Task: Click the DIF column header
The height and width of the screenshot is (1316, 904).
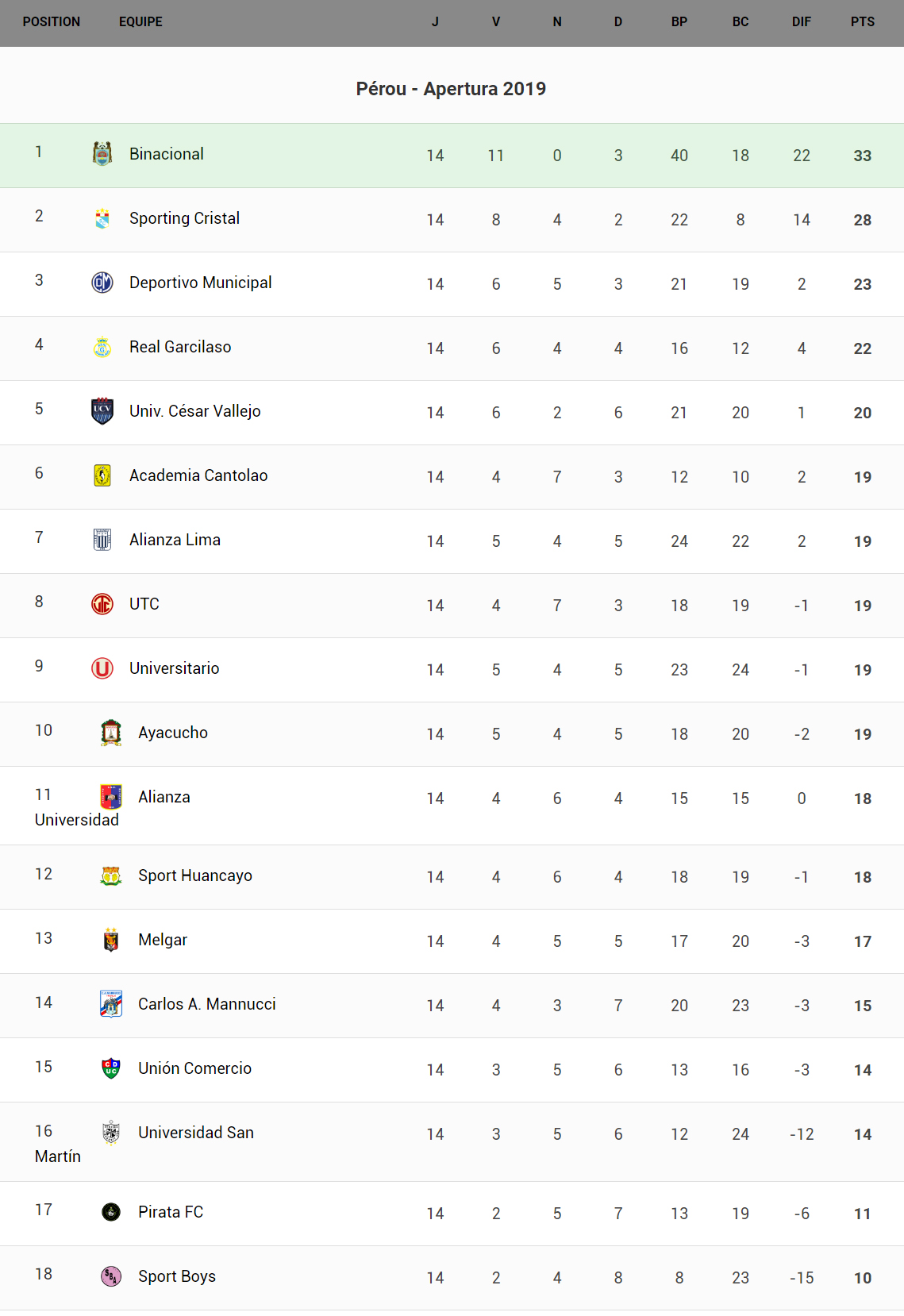Action: 802,22
